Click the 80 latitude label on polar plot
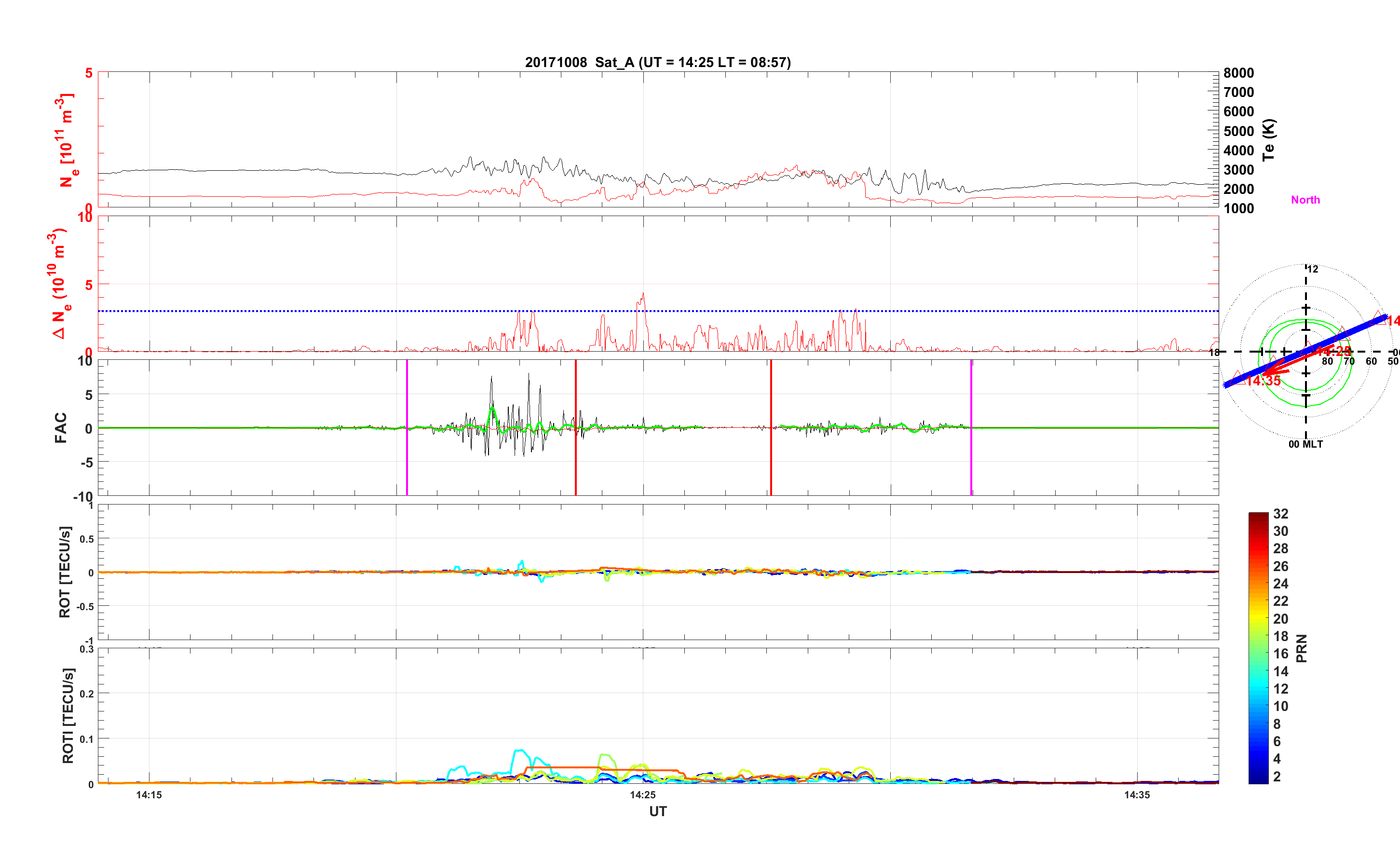Screen dimensions: 1400x847 1327,362
